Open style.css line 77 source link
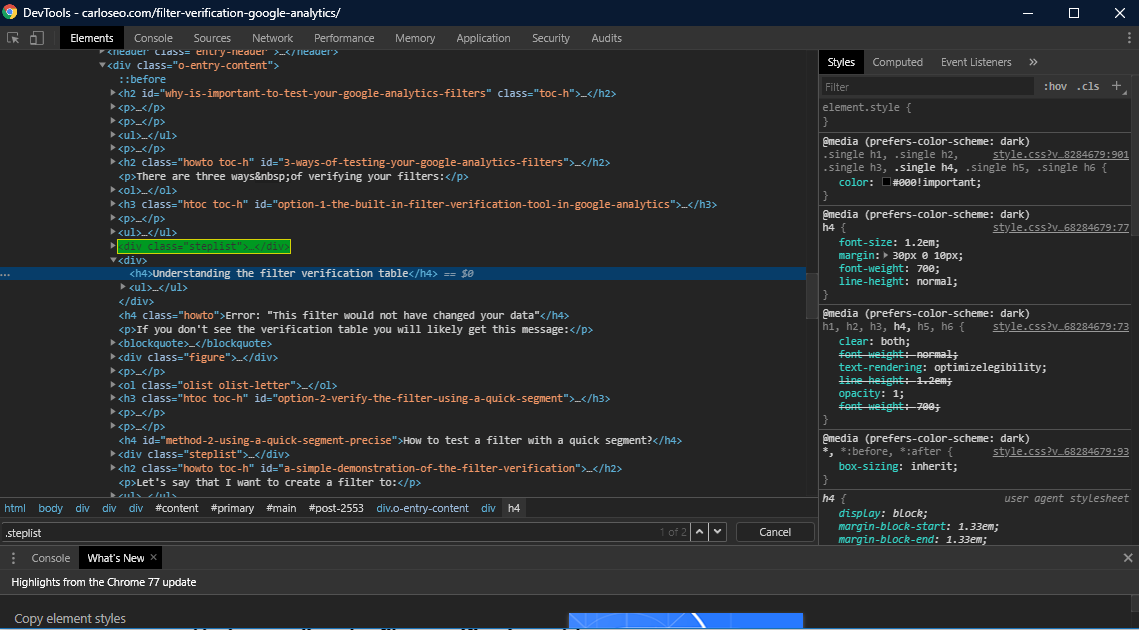This screenshot has width=1139, height=630. click(1061, 227)
